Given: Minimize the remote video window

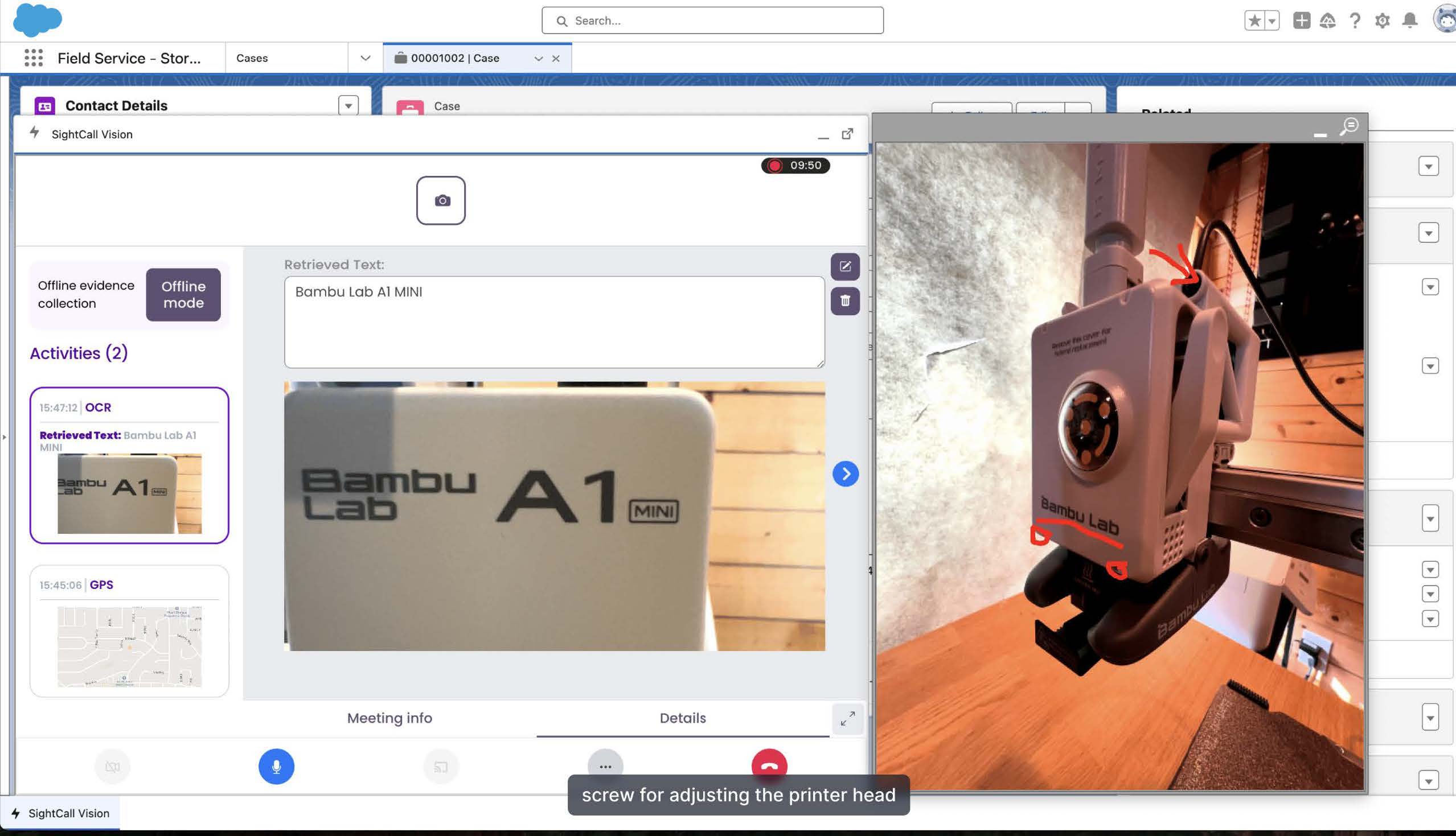Looking at the screenshot, I should pyautogui.click(x=1320, y=134).
